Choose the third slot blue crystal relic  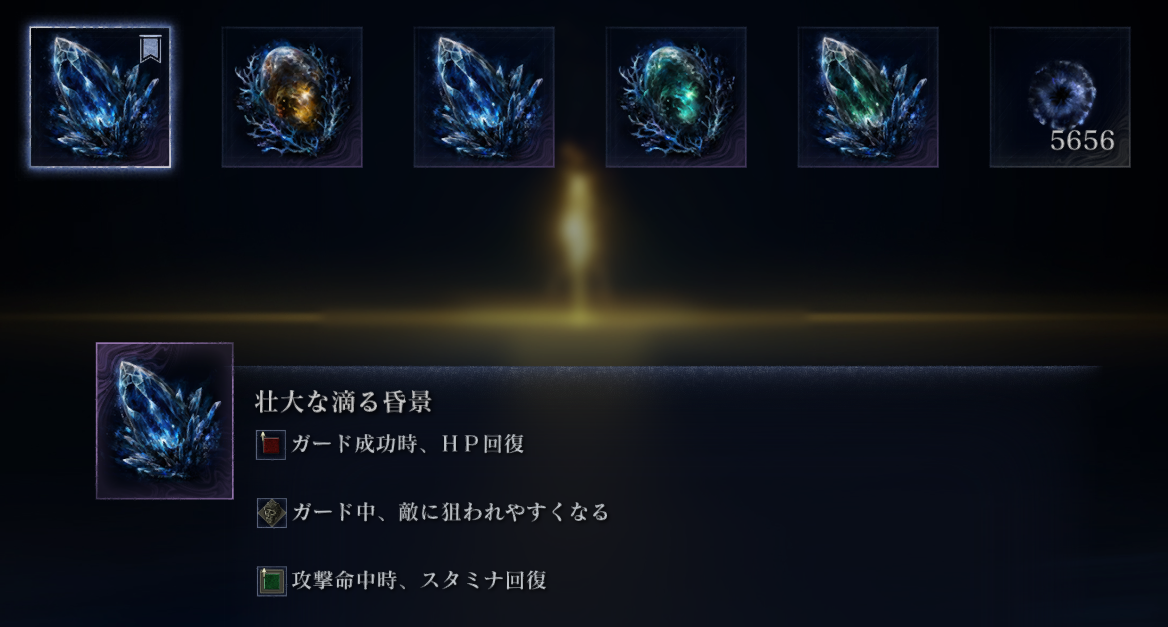(x=484, y=98)
